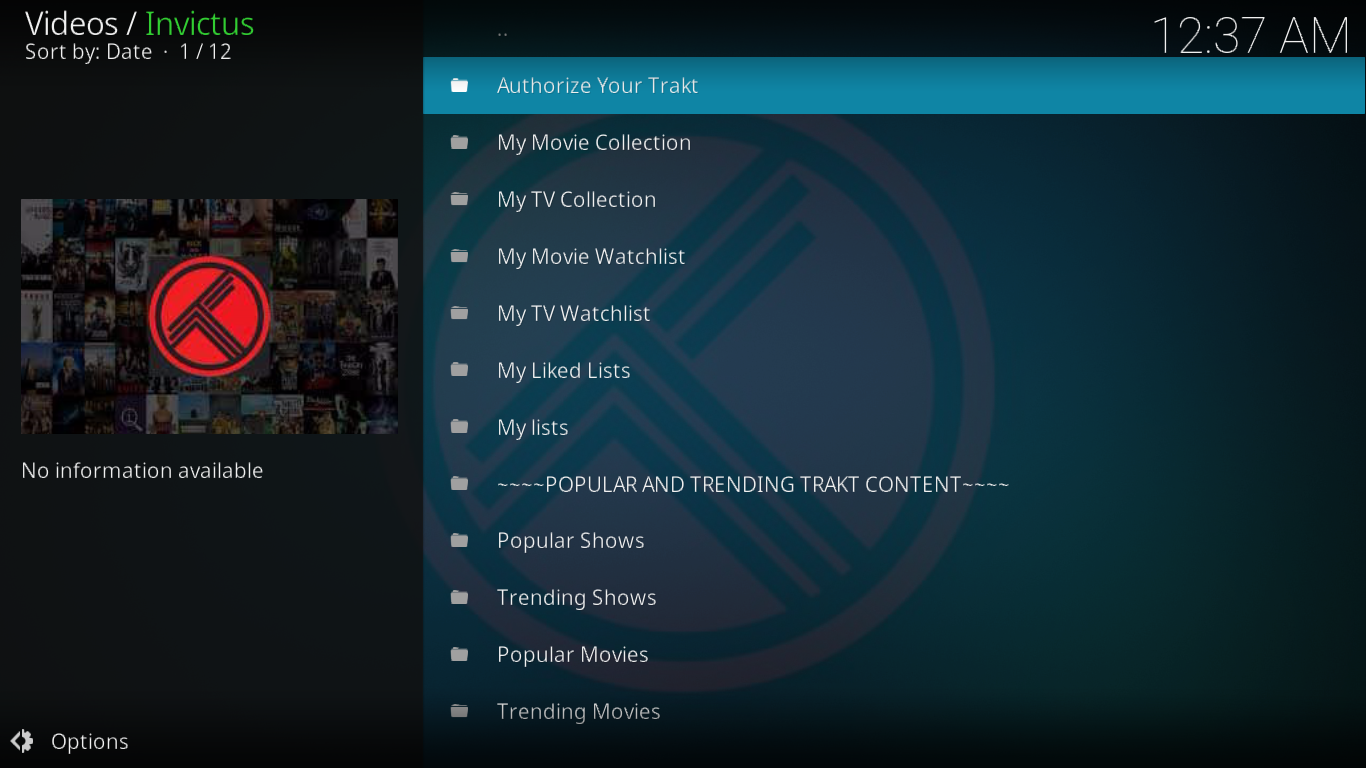Browse Popular Movies
The width and height of the screenshot is (1366, 768).
pos(894,654)
